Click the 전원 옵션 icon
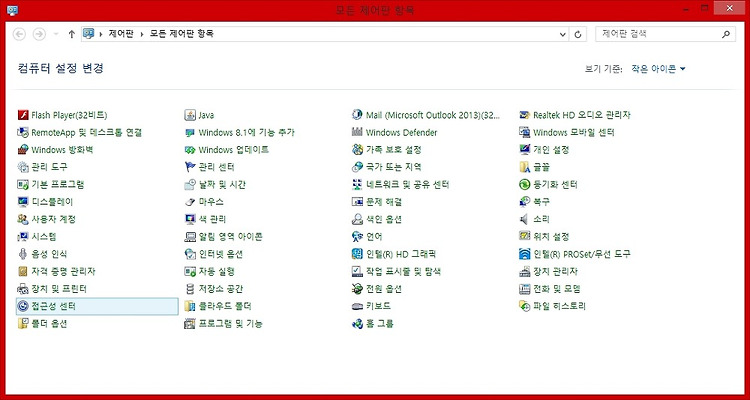 coord(357,289)
